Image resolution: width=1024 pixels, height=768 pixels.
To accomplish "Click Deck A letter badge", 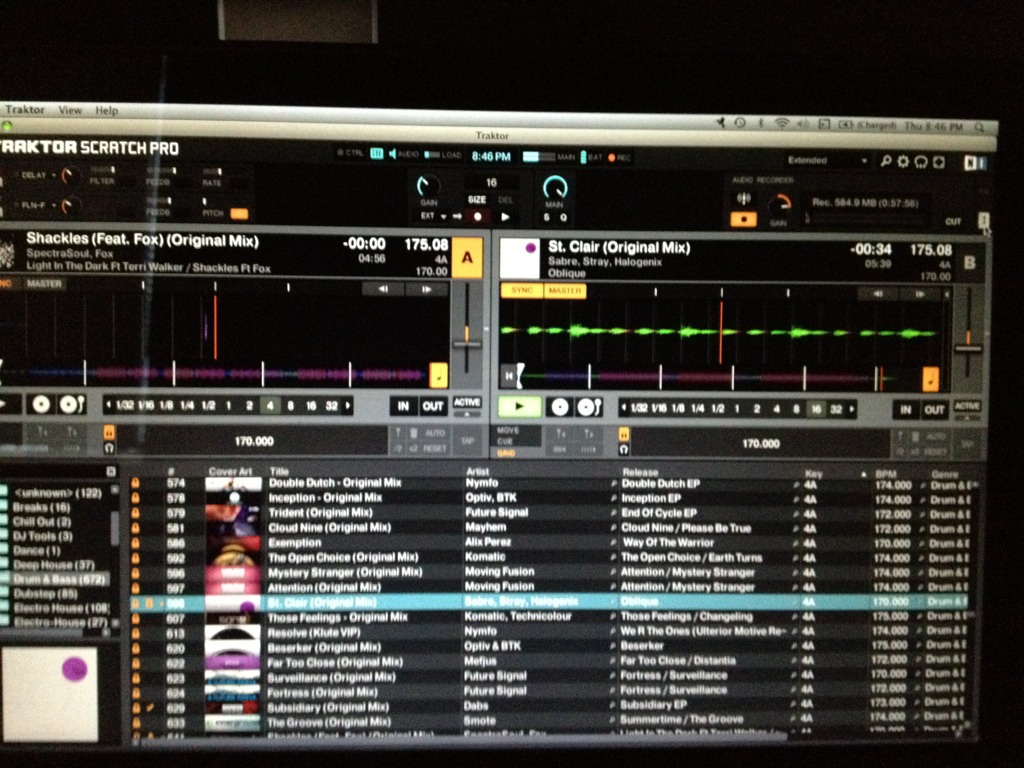I will [466, 257].
